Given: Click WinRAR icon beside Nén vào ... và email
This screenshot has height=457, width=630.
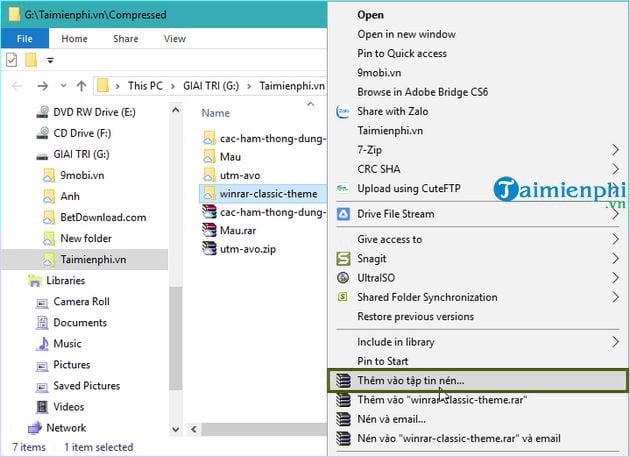Looking at the screenshot, I should click(x=343, y=438).
